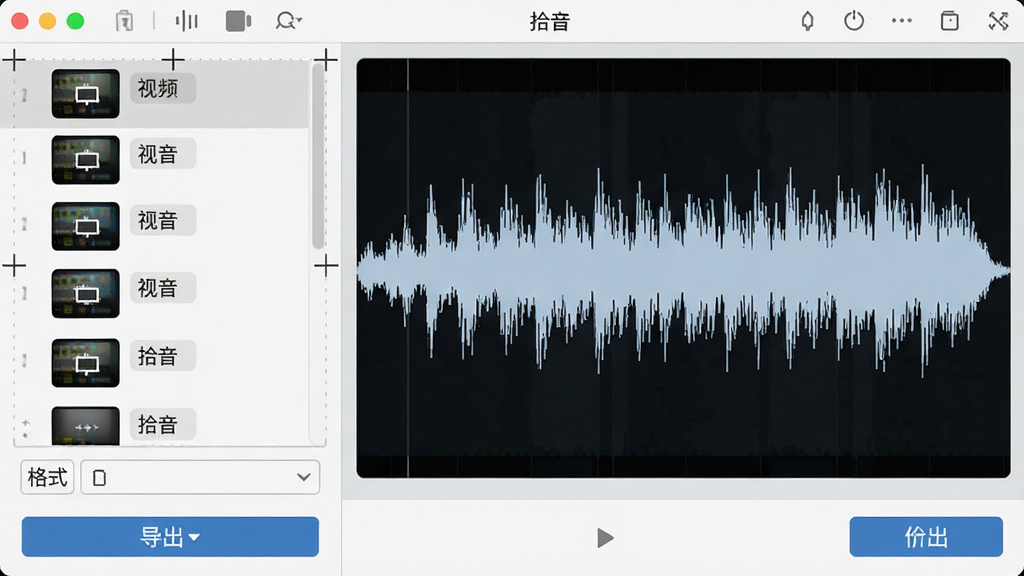Click the 视频 label in the list

coord(163,88)
